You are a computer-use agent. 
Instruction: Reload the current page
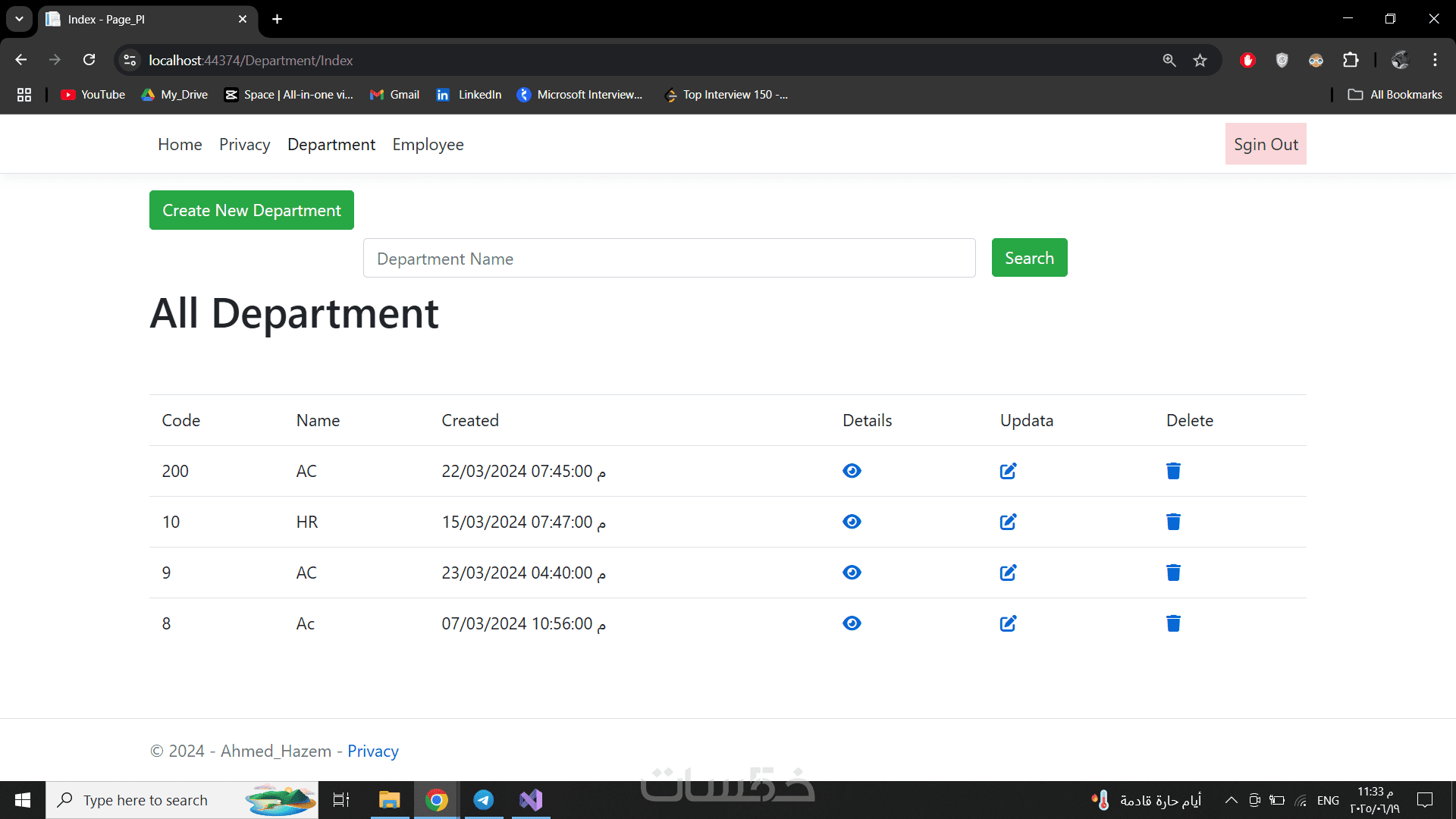pyautogui.click(x=89, y=61)
